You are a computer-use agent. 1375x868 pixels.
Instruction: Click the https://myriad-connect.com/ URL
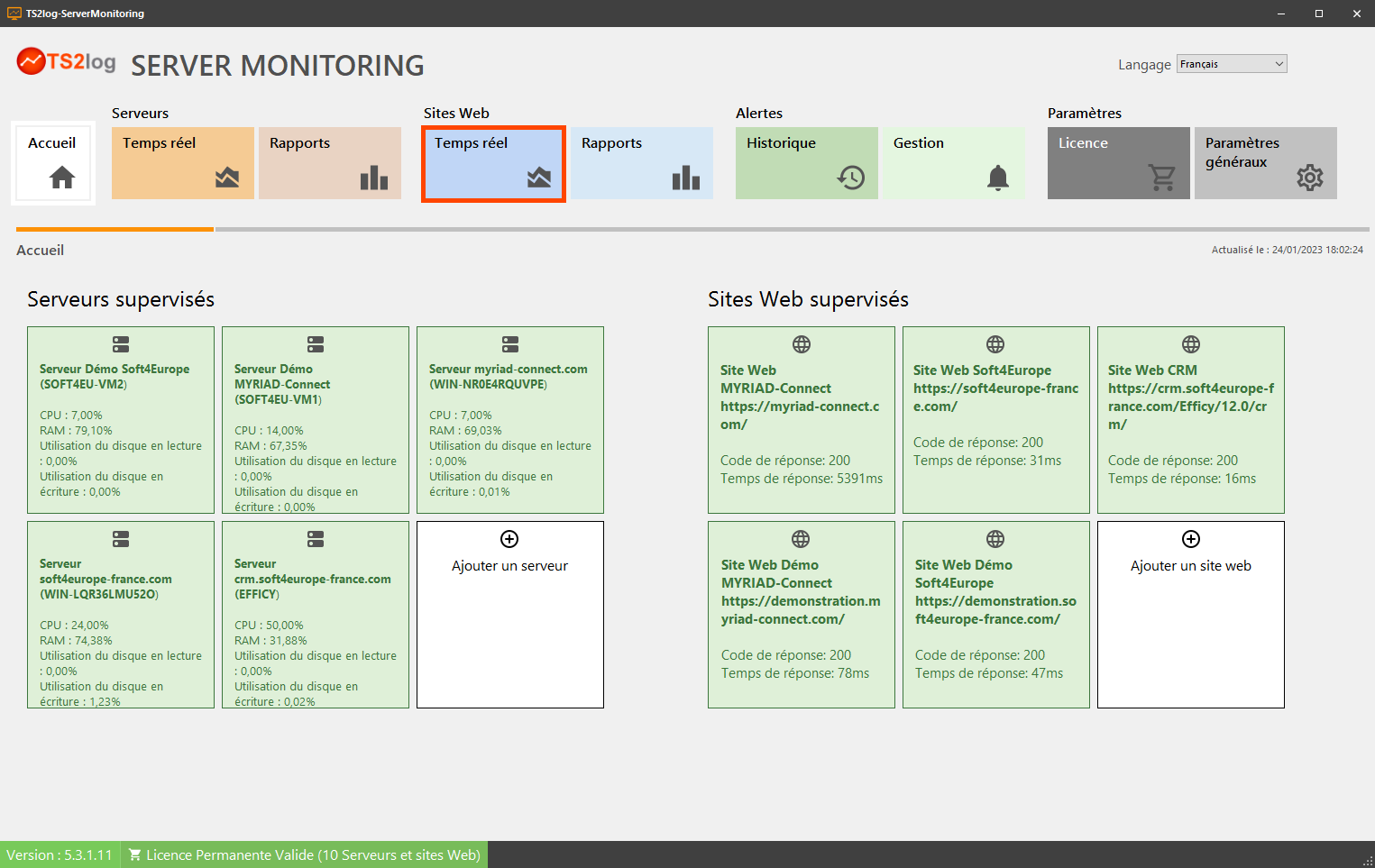point(800,416)
